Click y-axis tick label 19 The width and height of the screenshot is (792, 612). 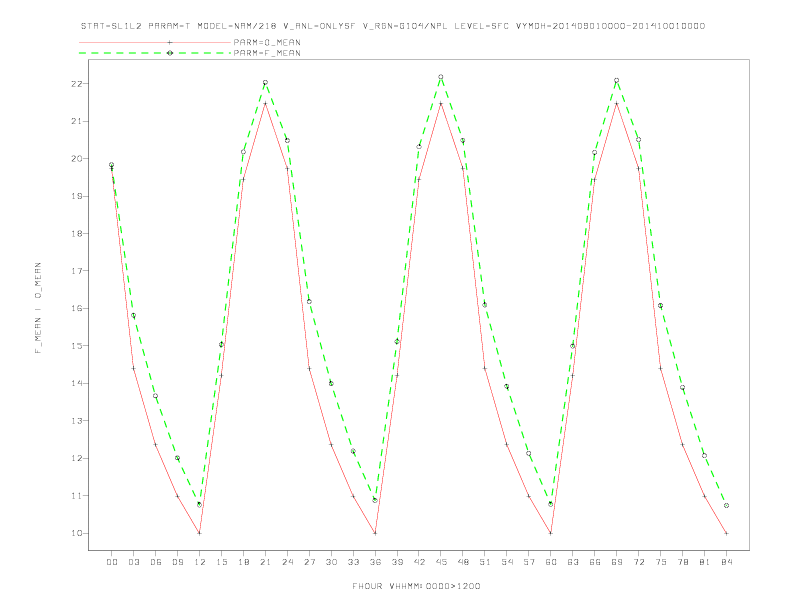(76, 196)
